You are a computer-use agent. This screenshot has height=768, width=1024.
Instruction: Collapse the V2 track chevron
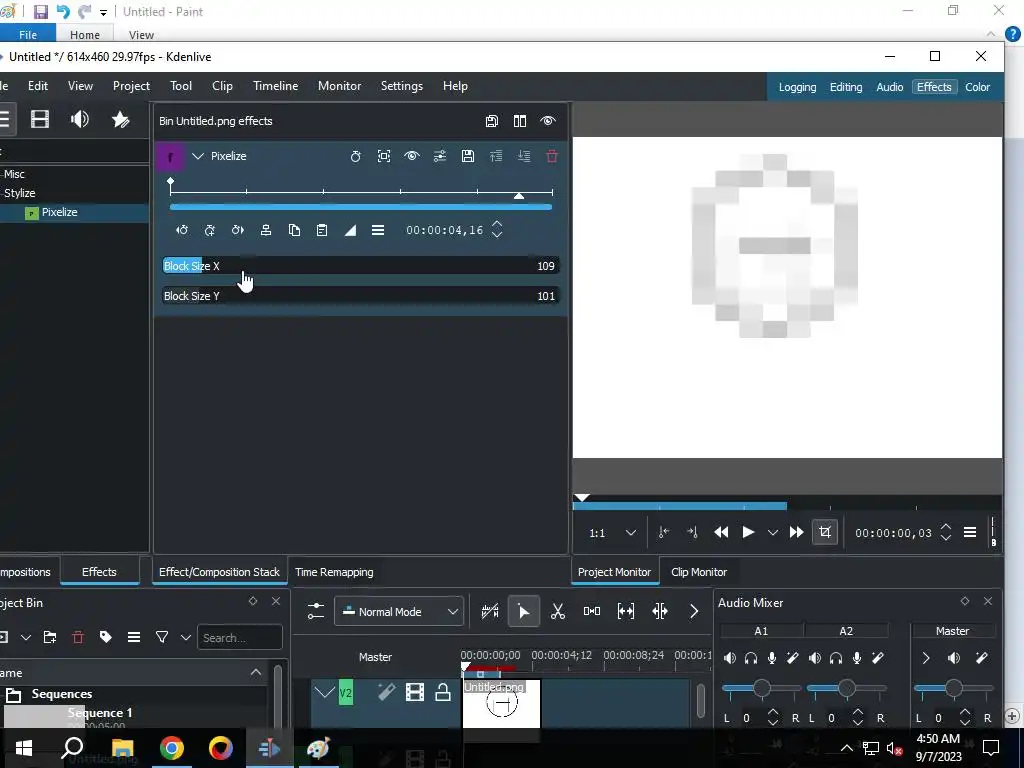tap(325, 692)
